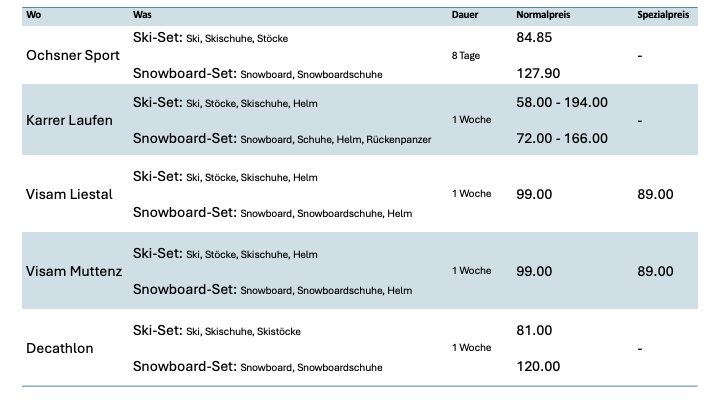Screen dimensions: 720x405
Task: Click Ochsner Sport snowboard price 127.90
Action: pos(538,73)
